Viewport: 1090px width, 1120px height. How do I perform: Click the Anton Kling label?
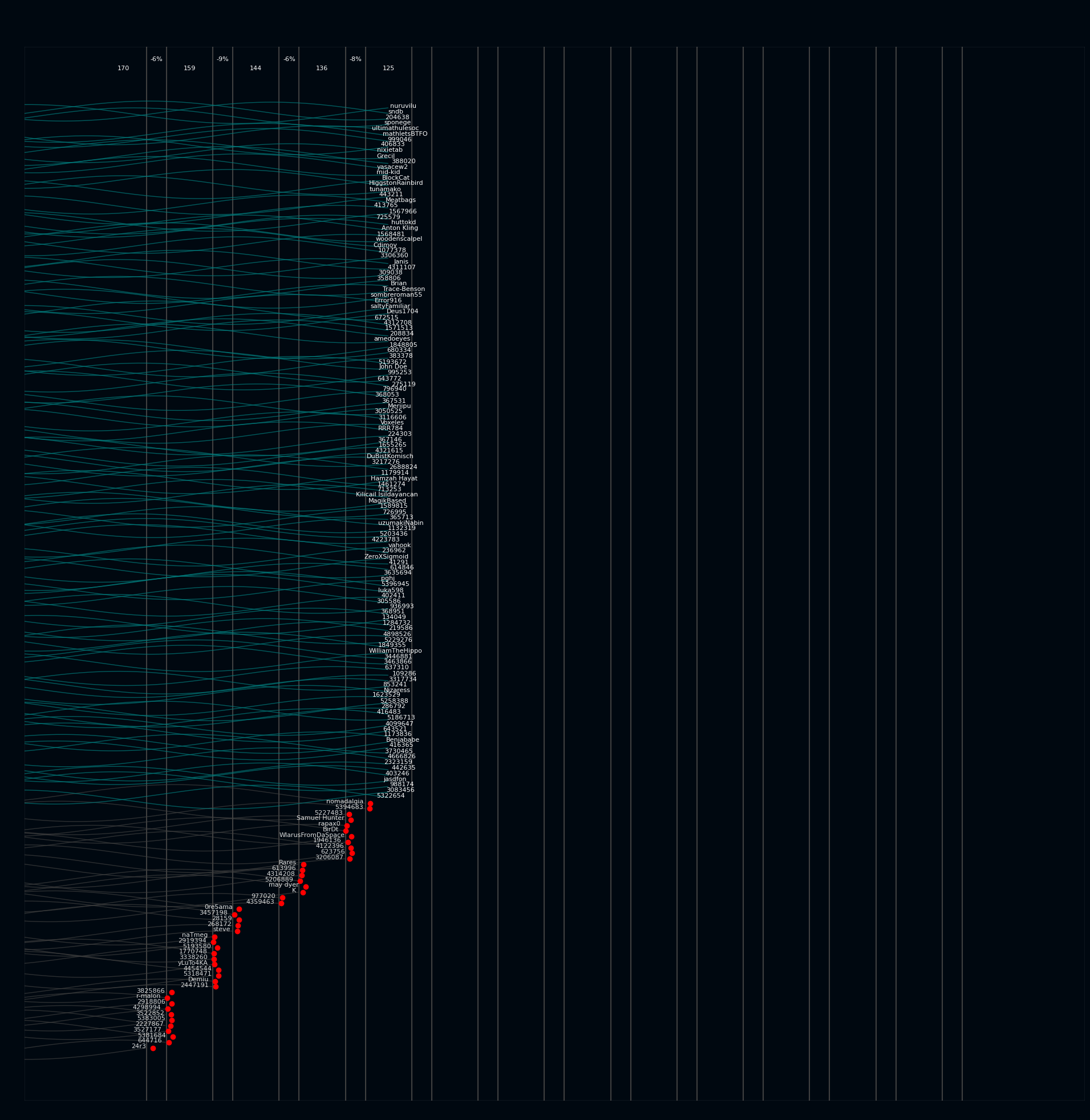click(x=400, y=228)
